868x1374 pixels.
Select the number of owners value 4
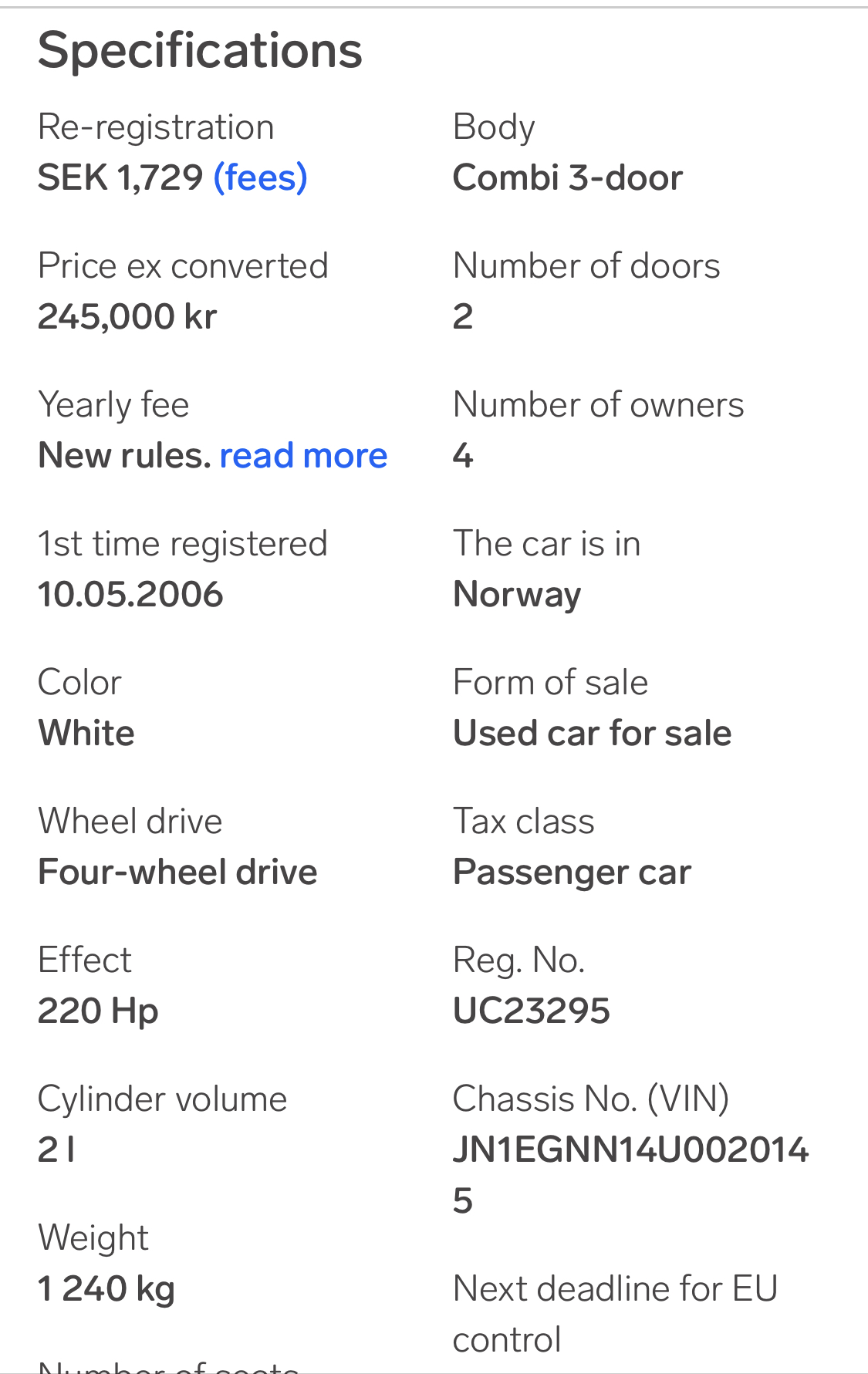pyautogui.click(x=463, y=456)
